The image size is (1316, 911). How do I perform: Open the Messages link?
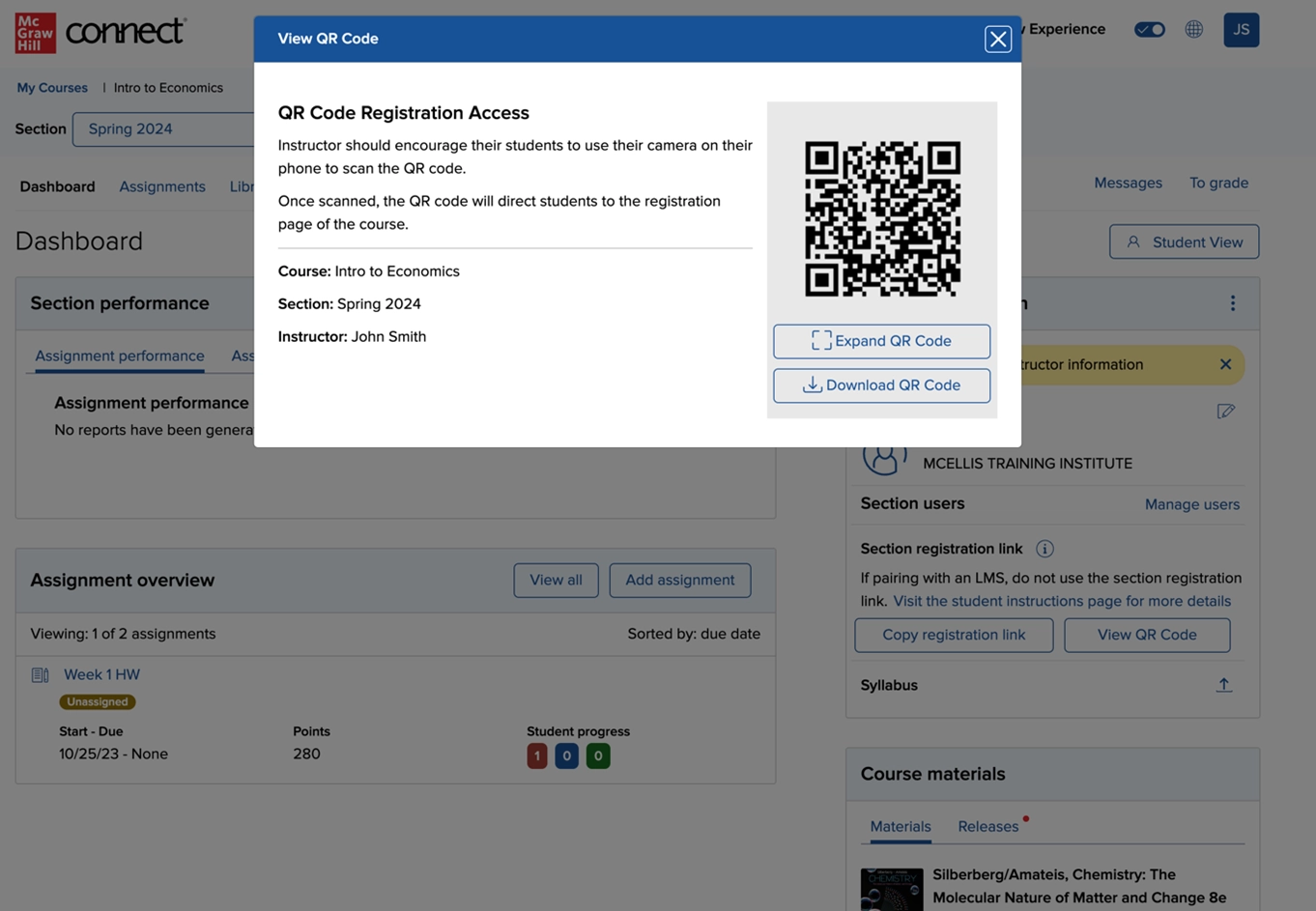[1128, 183]
